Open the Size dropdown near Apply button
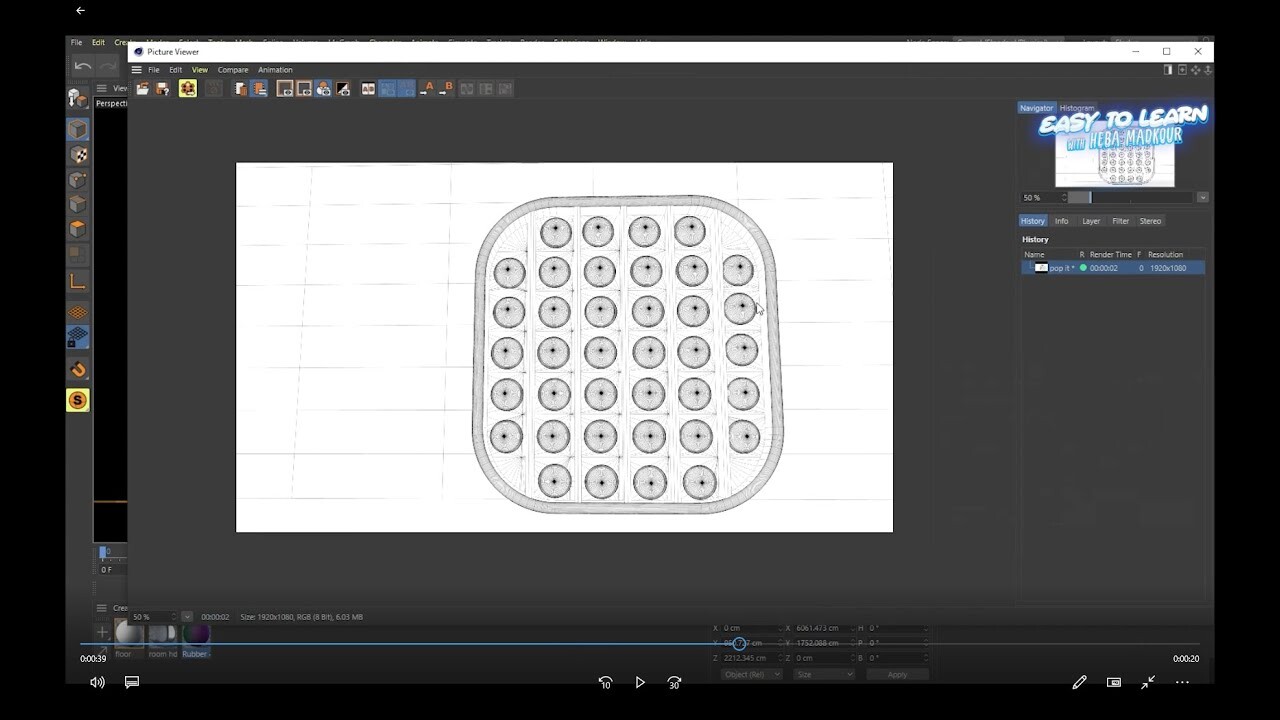 [823, 674]
